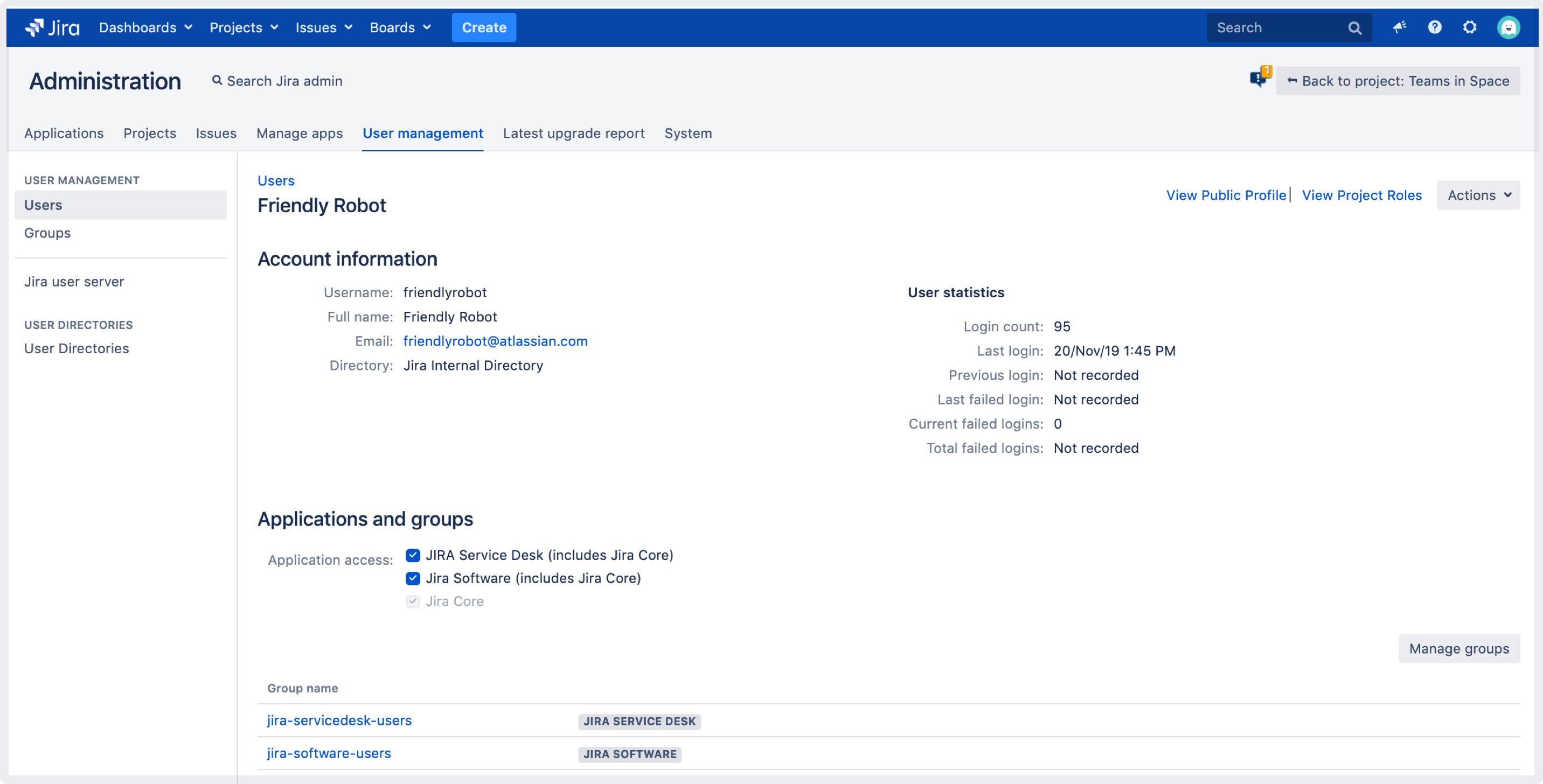This screenshot has width=1543, height=784.
Task: Click the disabled Jira Core checkbox
Action: point(413,601)
